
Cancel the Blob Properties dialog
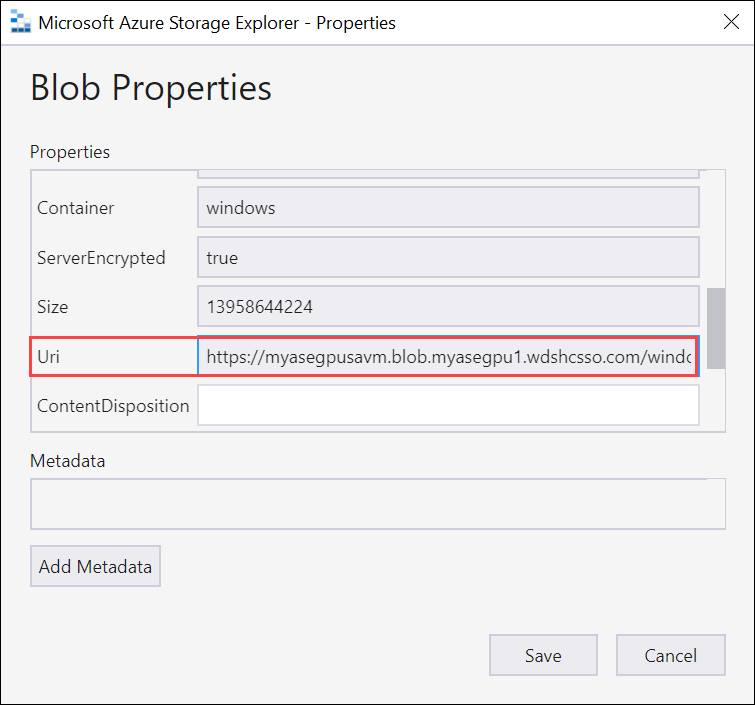671,655
